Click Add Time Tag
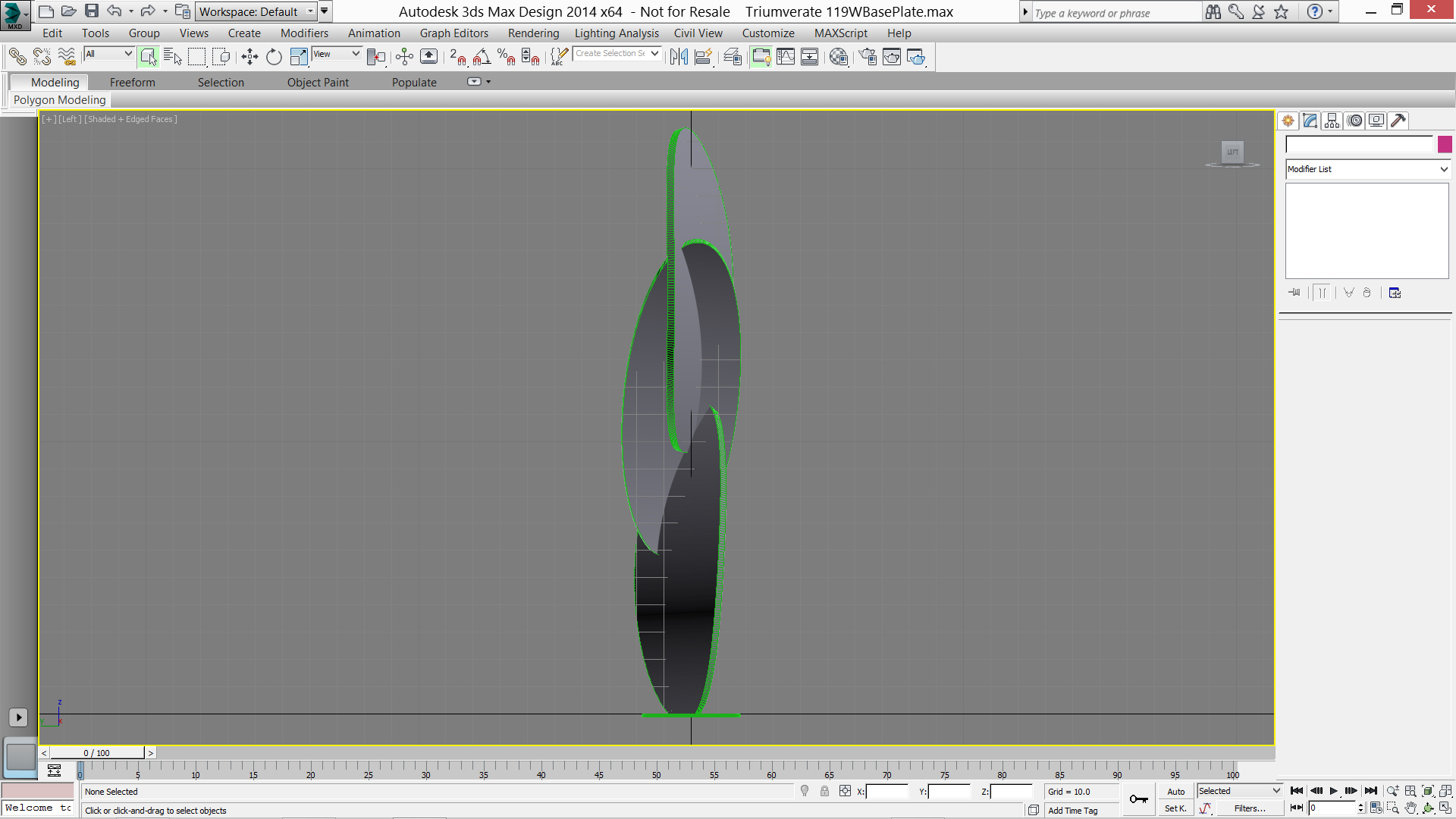The width and height of the screenshot is (1456, 819). tap(1072, 811)
